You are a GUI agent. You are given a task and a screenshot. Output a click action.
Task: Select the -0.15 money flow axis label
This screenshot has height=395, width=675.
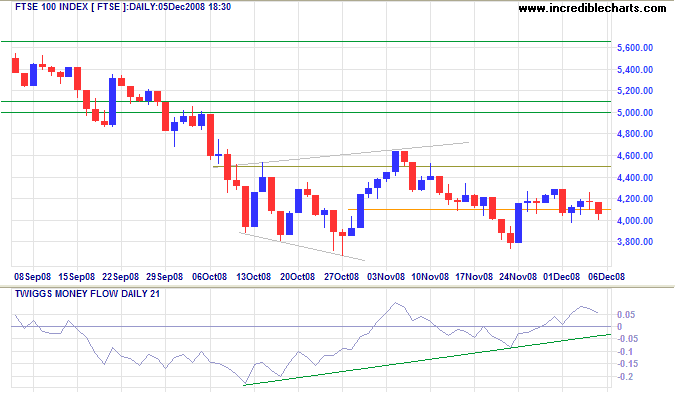[628, 364]
